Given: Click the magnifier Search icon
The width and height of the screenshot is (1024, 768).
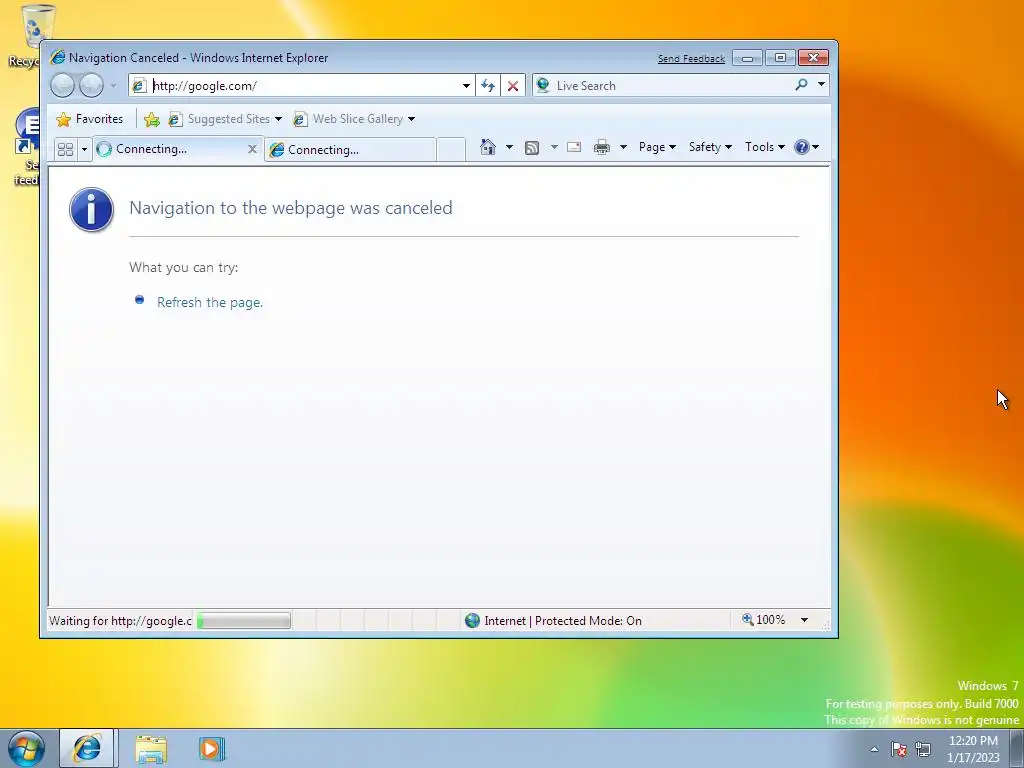Looking at the screenshot, I should (801, 85).
